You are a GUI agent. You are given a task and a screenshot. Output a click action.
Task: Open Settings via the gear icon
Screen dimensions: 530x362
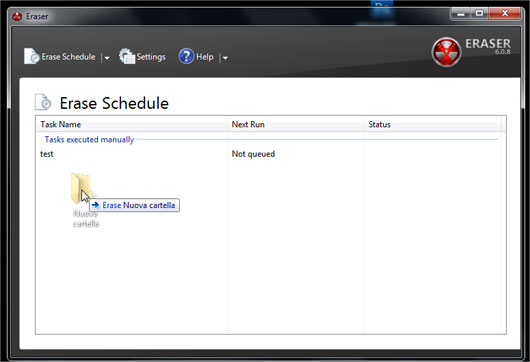pos(127,56)
